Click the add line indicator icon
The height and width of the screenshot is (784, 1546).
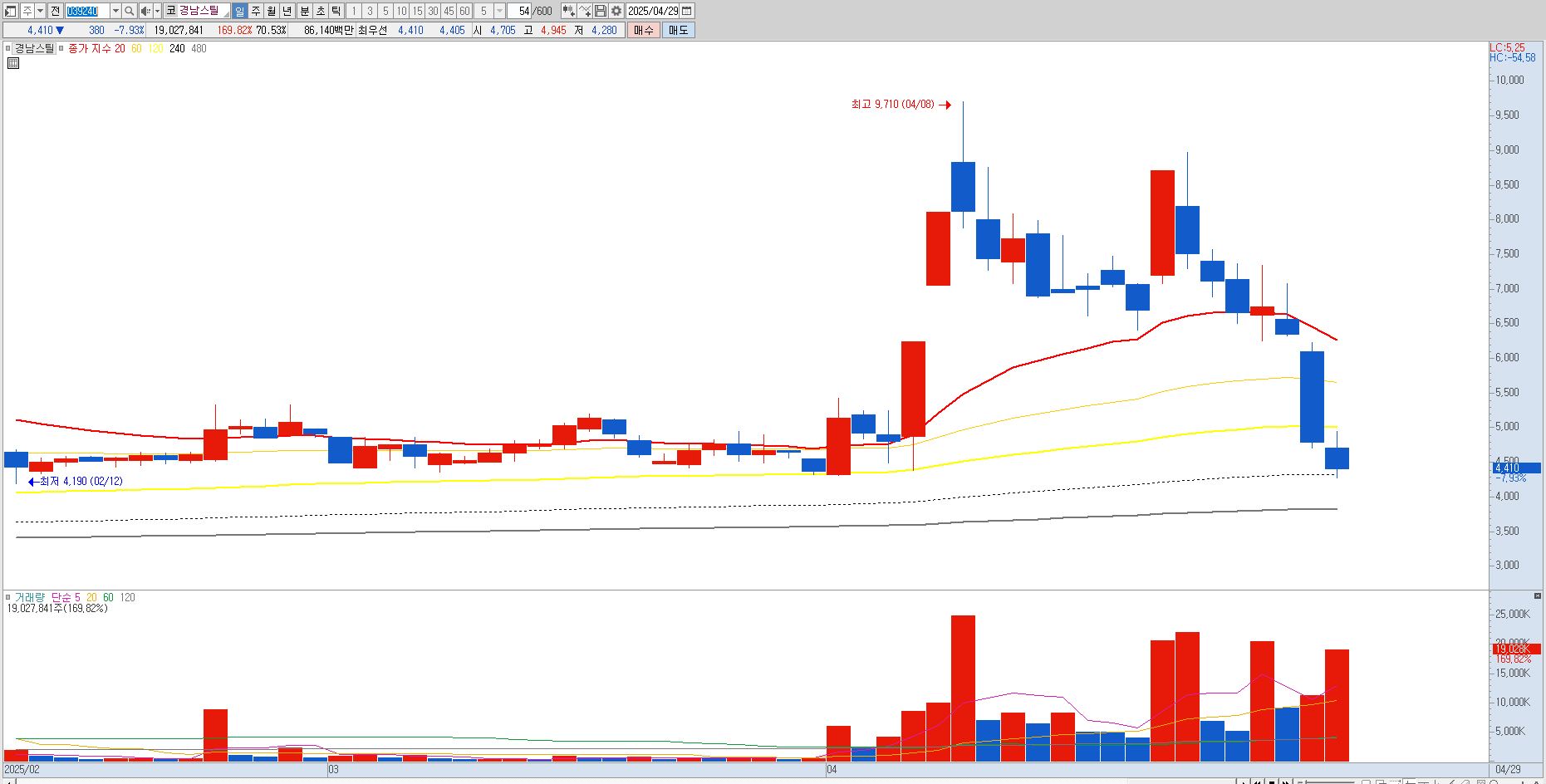coord(585,11)
